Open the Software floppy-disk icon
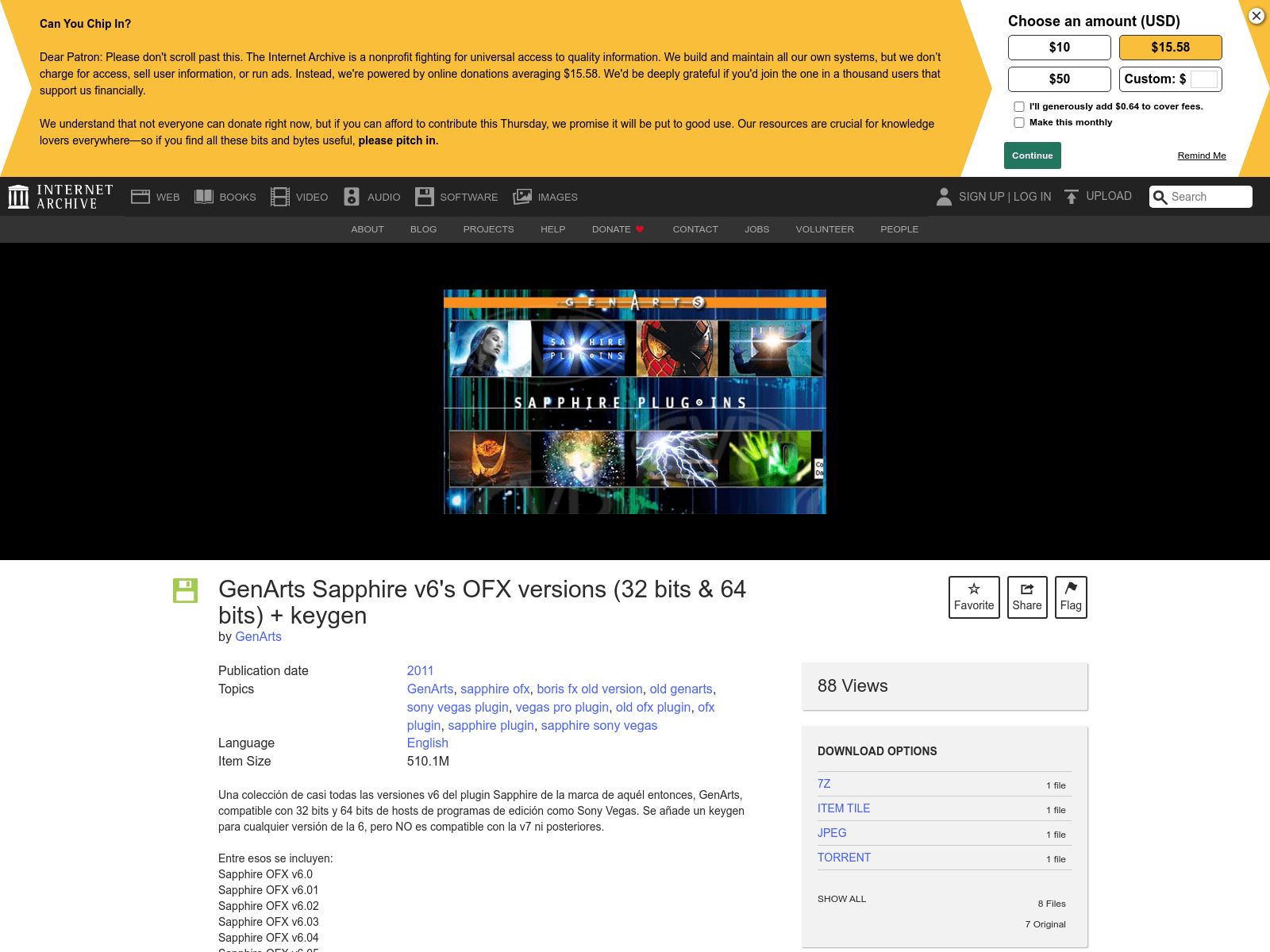Image resolution: width=1270 pixels, height=952 pixels. [x=425, y=197]
